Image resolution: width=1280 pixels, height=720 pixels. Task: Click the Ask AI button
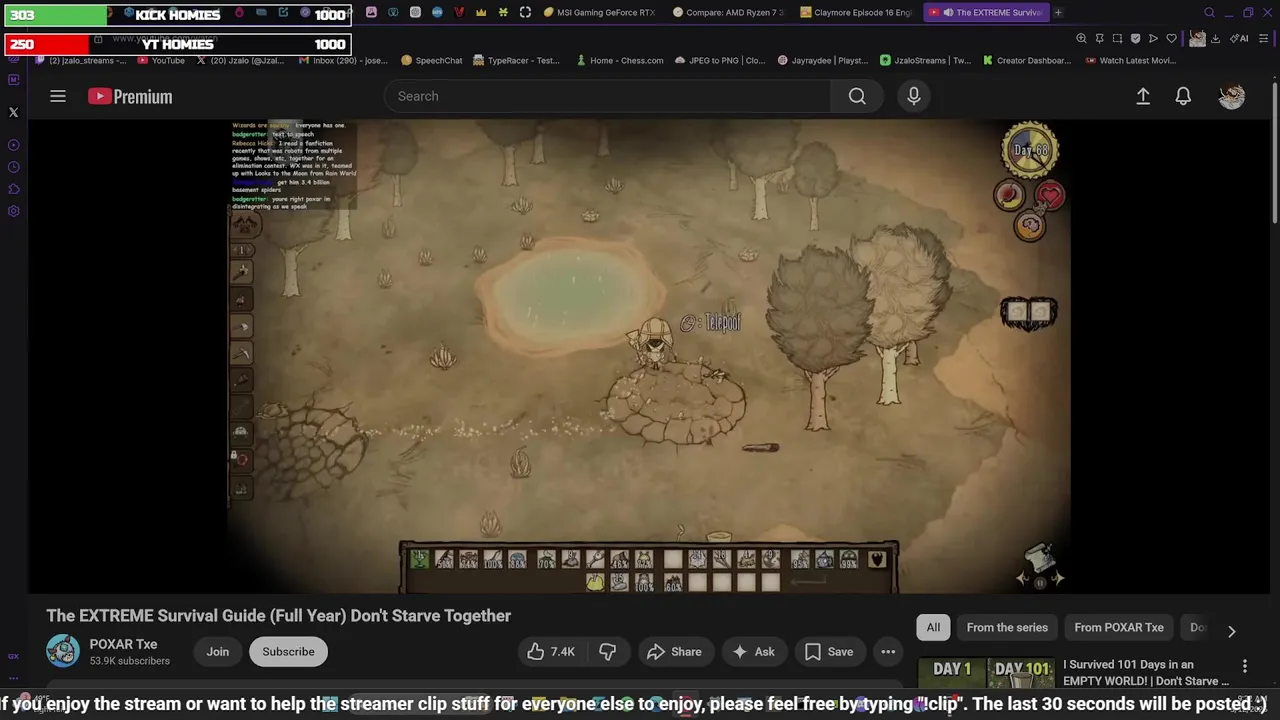[753, 651]
